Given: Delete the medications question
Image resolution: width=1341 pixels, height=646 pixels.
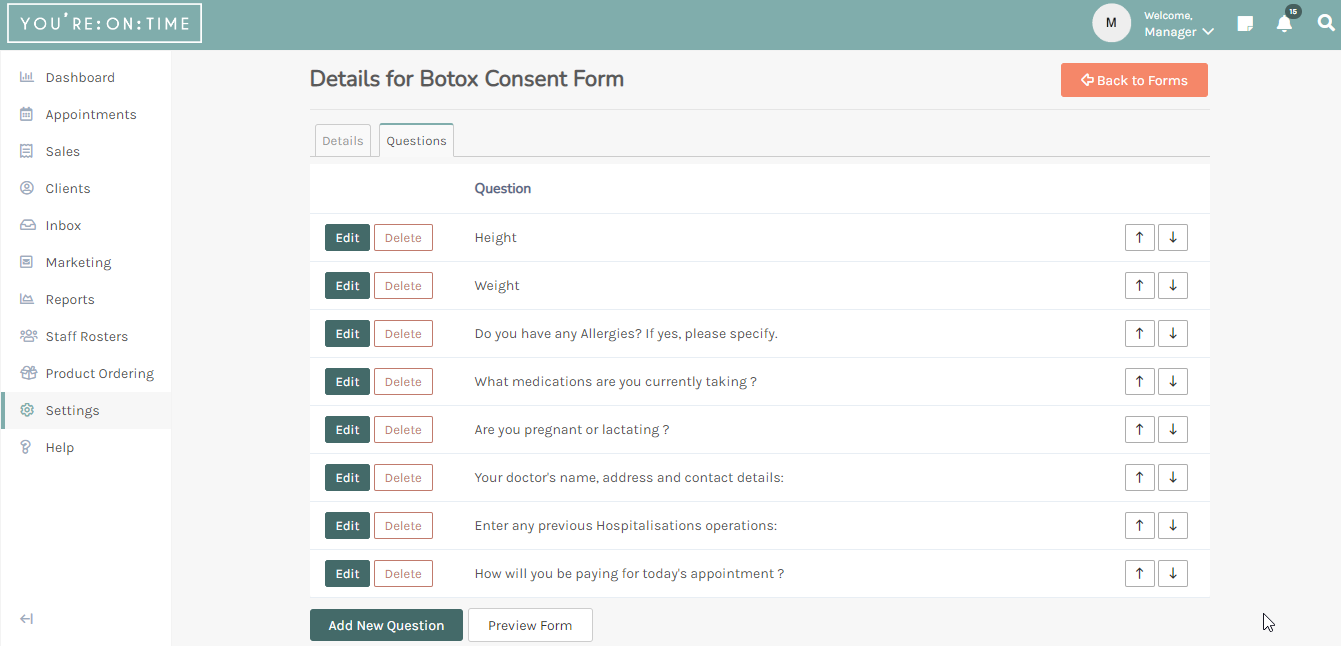Looking at the screenshot, I should 403,382.
